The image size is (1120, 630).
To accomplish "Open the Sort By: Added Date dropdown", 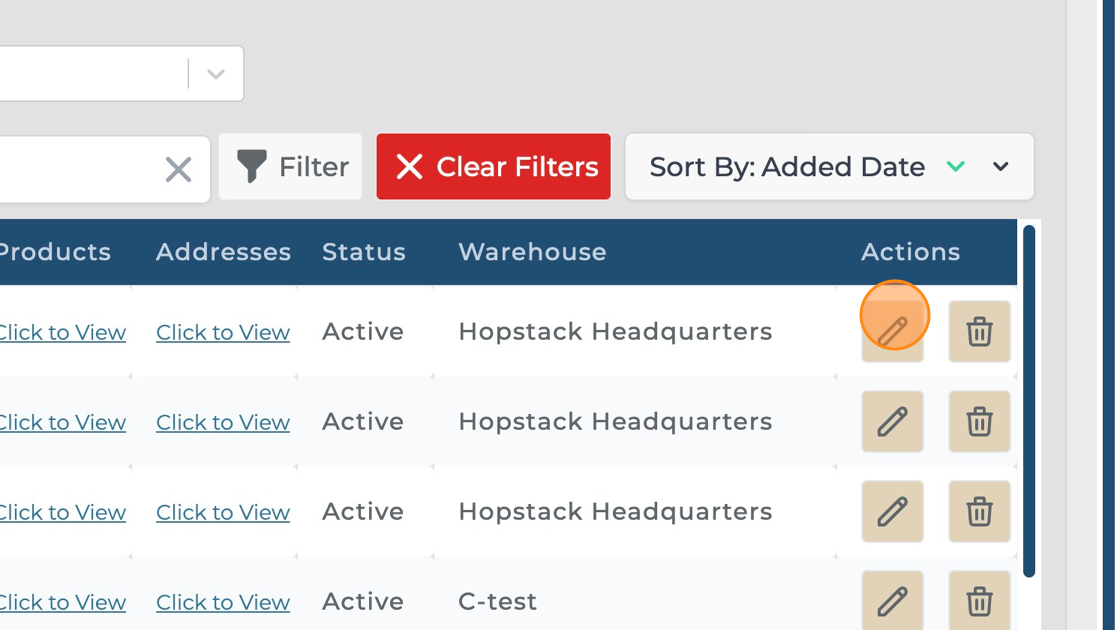I will click(x=1001, y=167).
